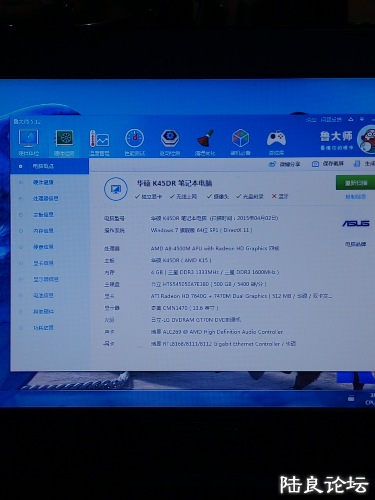Launch 性能测试 gauge icon
This screenshot has width=375, height=500.
pos(135,138)
